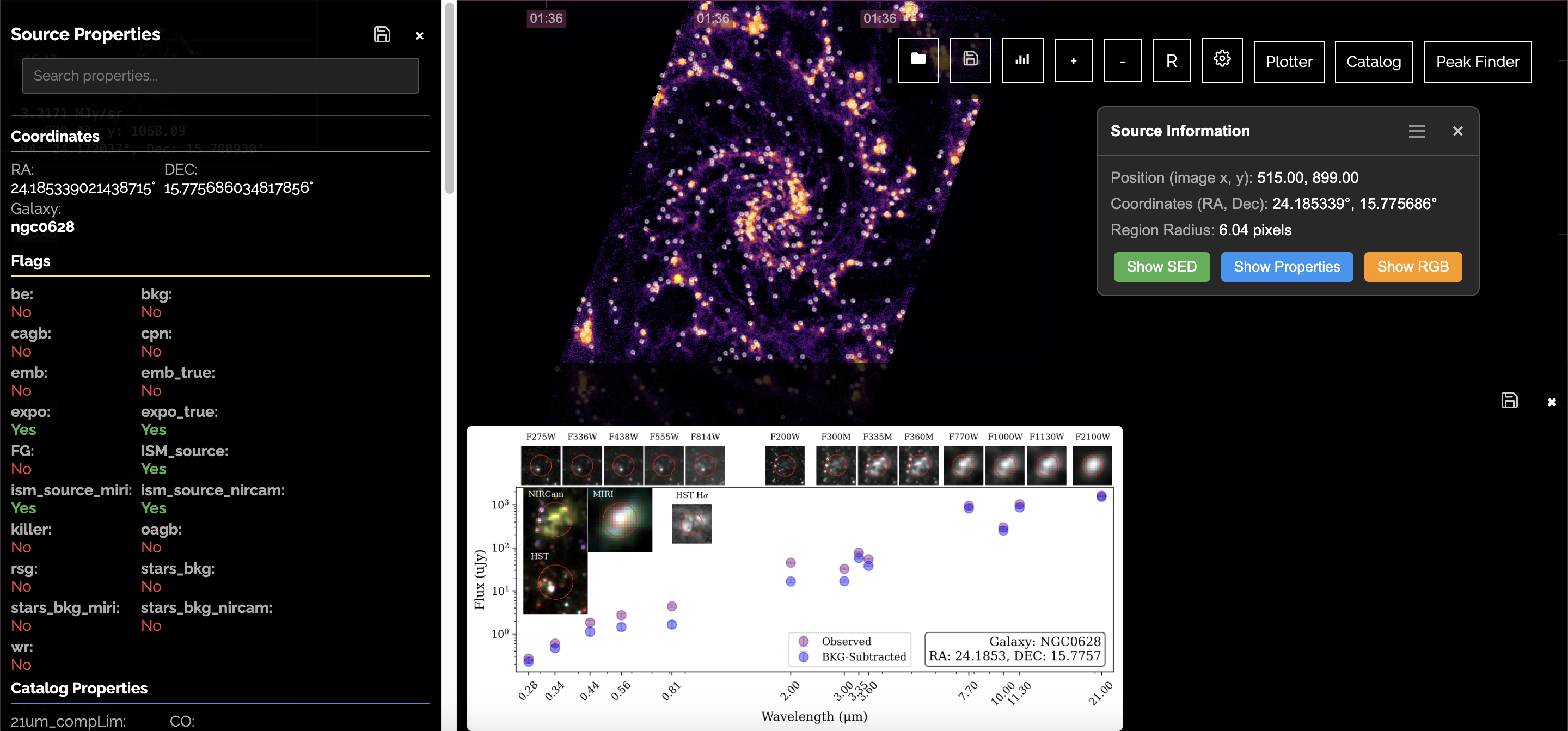1568x731 pixels.
Task: Click the save icon in top toolbar
Action: point(970,60)
